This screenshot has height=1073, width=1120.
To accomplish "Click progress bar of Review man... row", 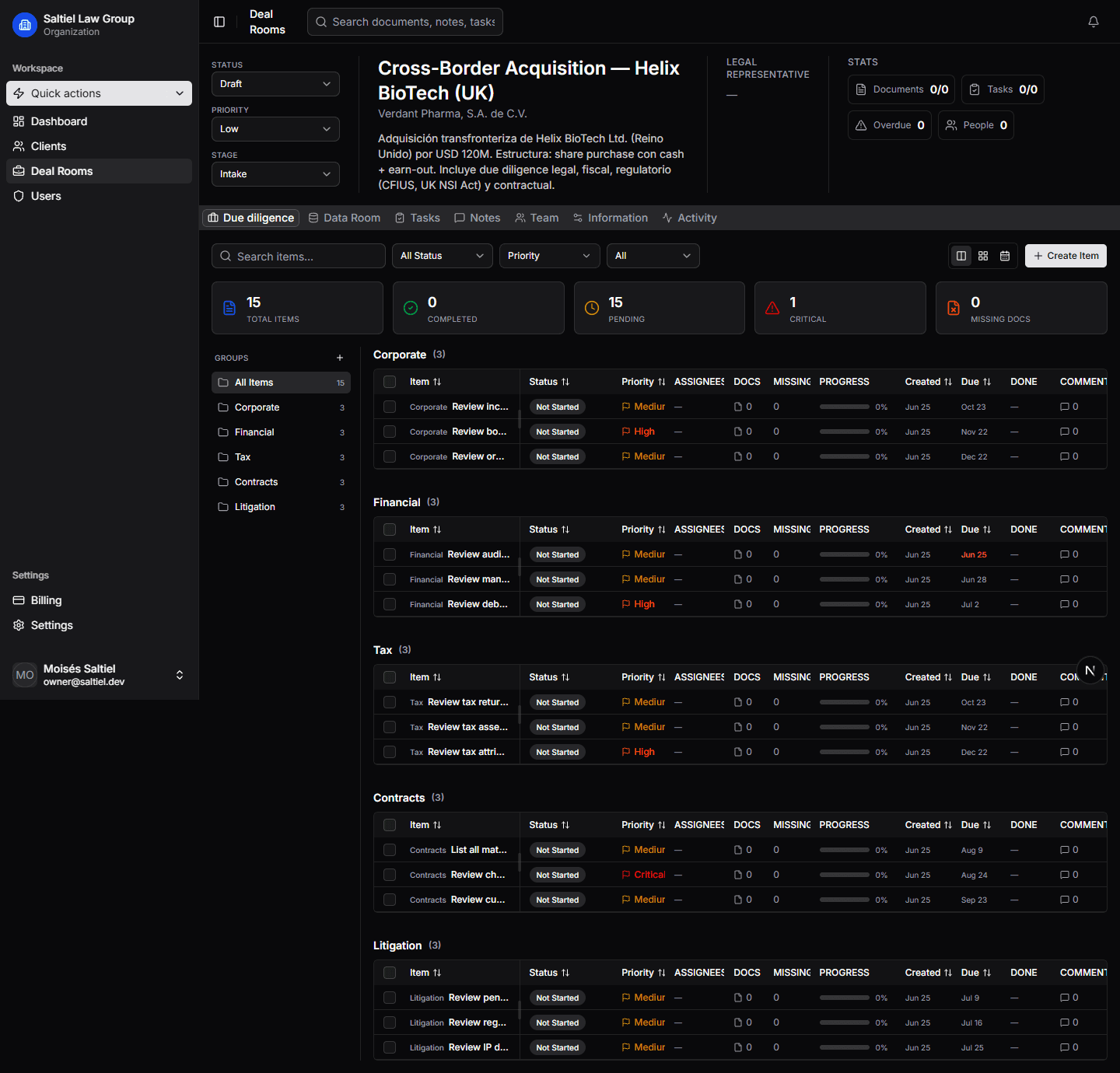I will [x=845, y=579].
